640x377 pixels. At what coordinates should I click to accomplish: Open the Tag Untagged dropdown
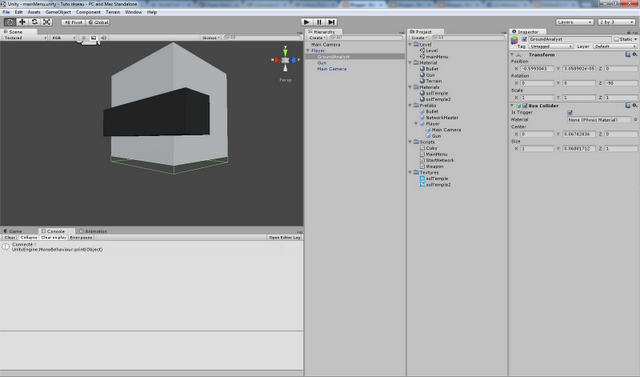coord(551,47)
